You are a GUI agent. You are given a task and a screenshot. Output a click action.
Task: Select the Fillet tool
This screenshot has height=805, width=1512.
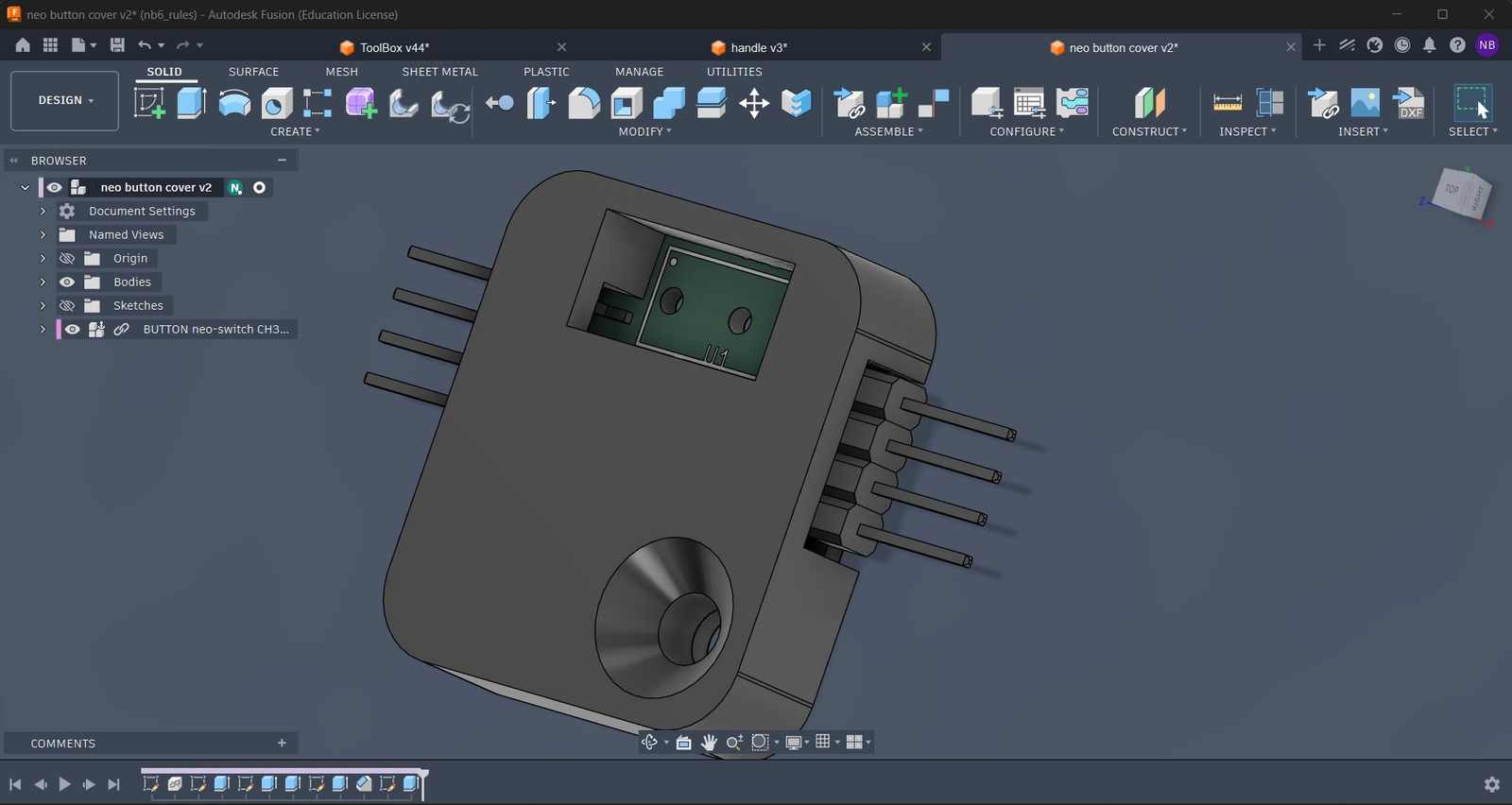584,103
